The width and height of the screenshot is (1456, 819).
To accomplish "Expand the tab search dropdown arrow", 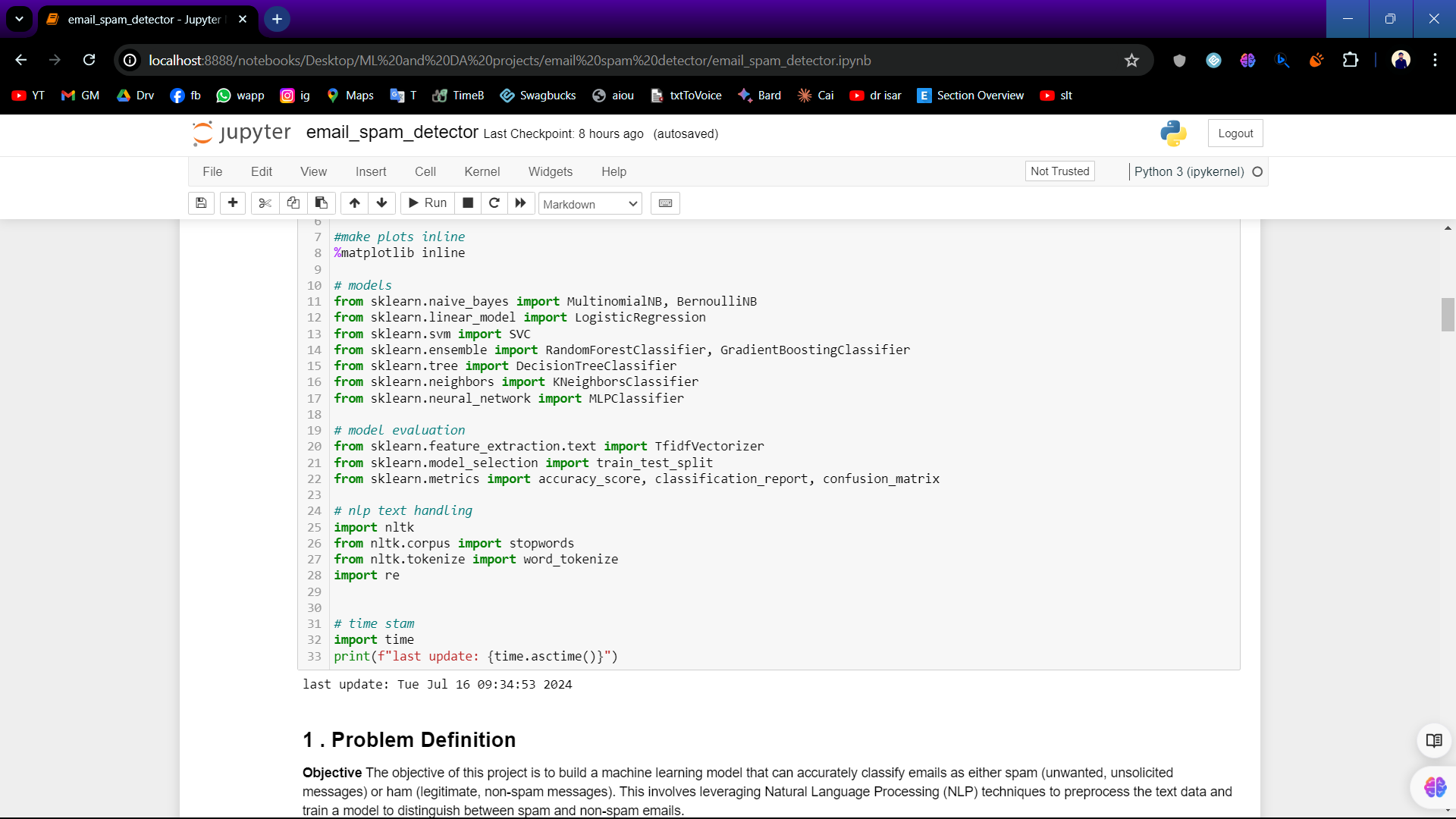I will pos(19,19).
